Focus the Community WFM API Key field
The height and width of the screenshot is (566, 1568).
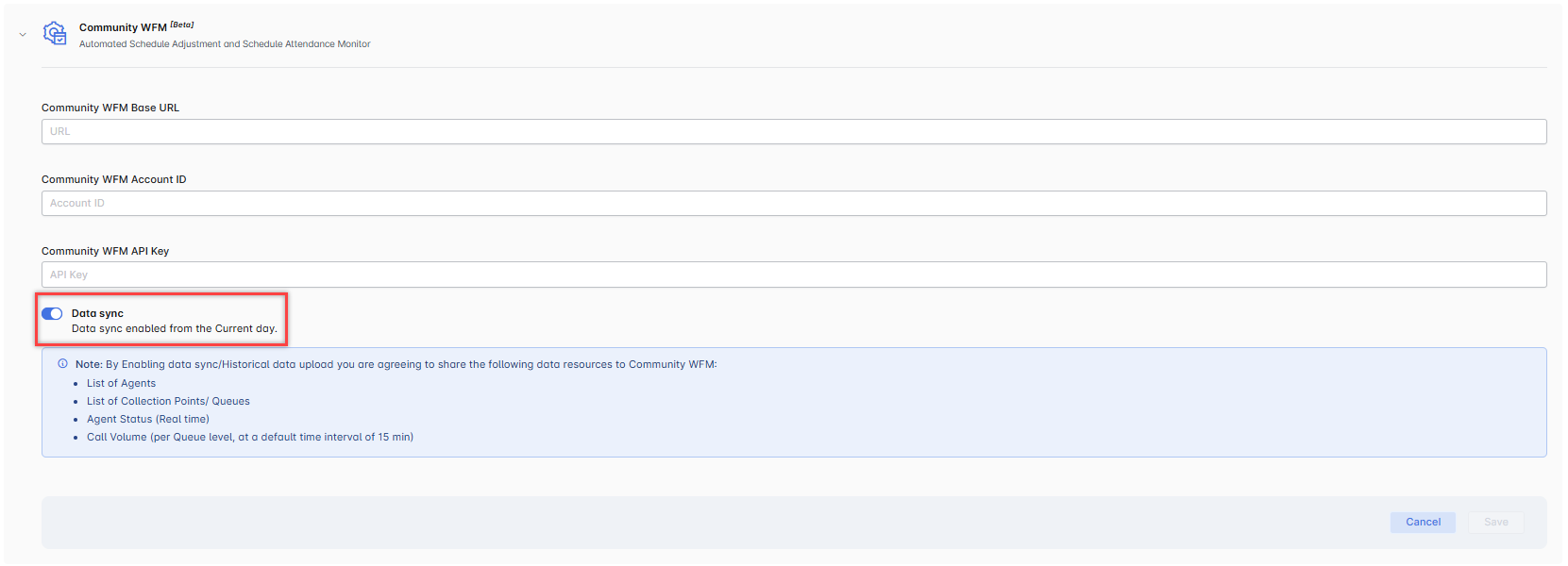click(x=794, y=275)
